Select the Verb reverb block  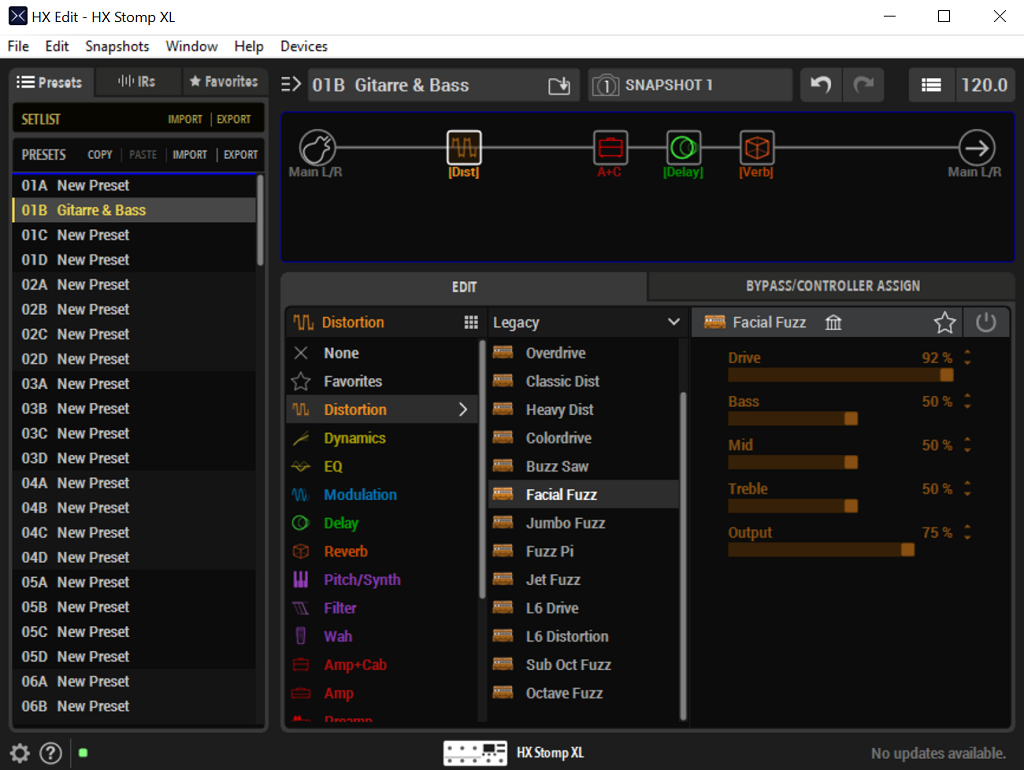(x=756, y=148)
